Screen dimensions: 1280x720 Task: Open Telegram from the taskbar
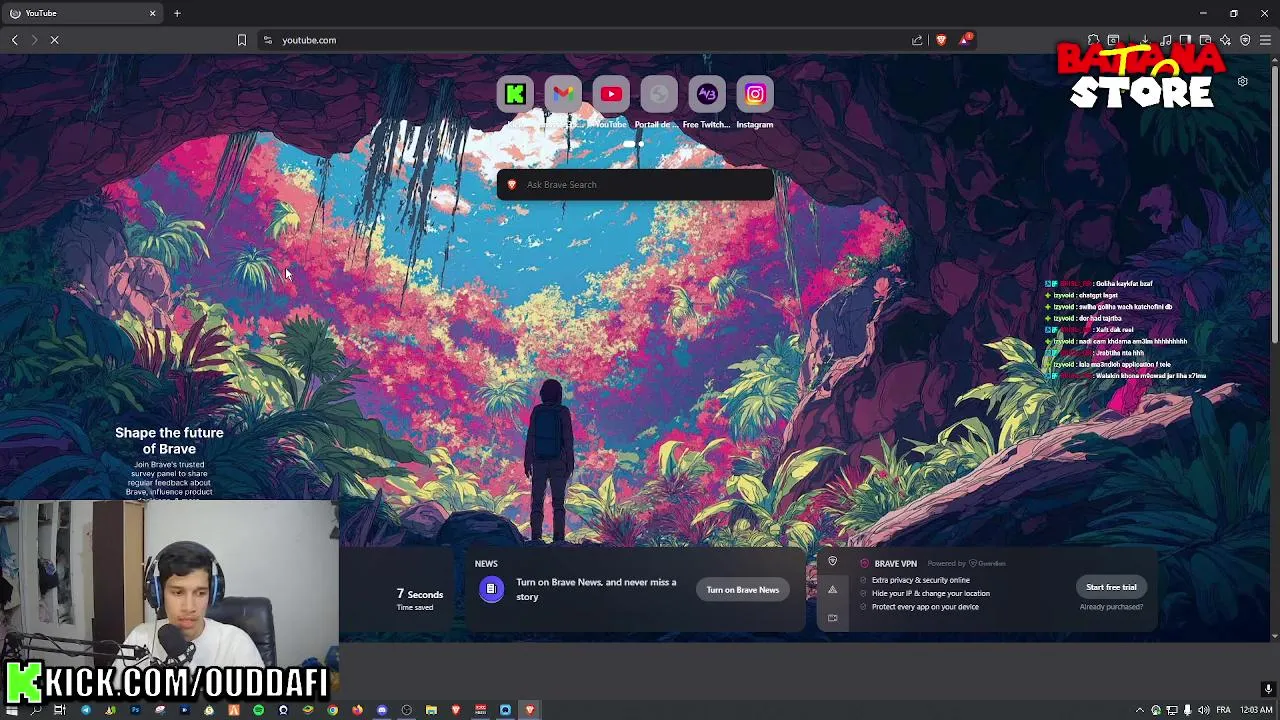86,710
